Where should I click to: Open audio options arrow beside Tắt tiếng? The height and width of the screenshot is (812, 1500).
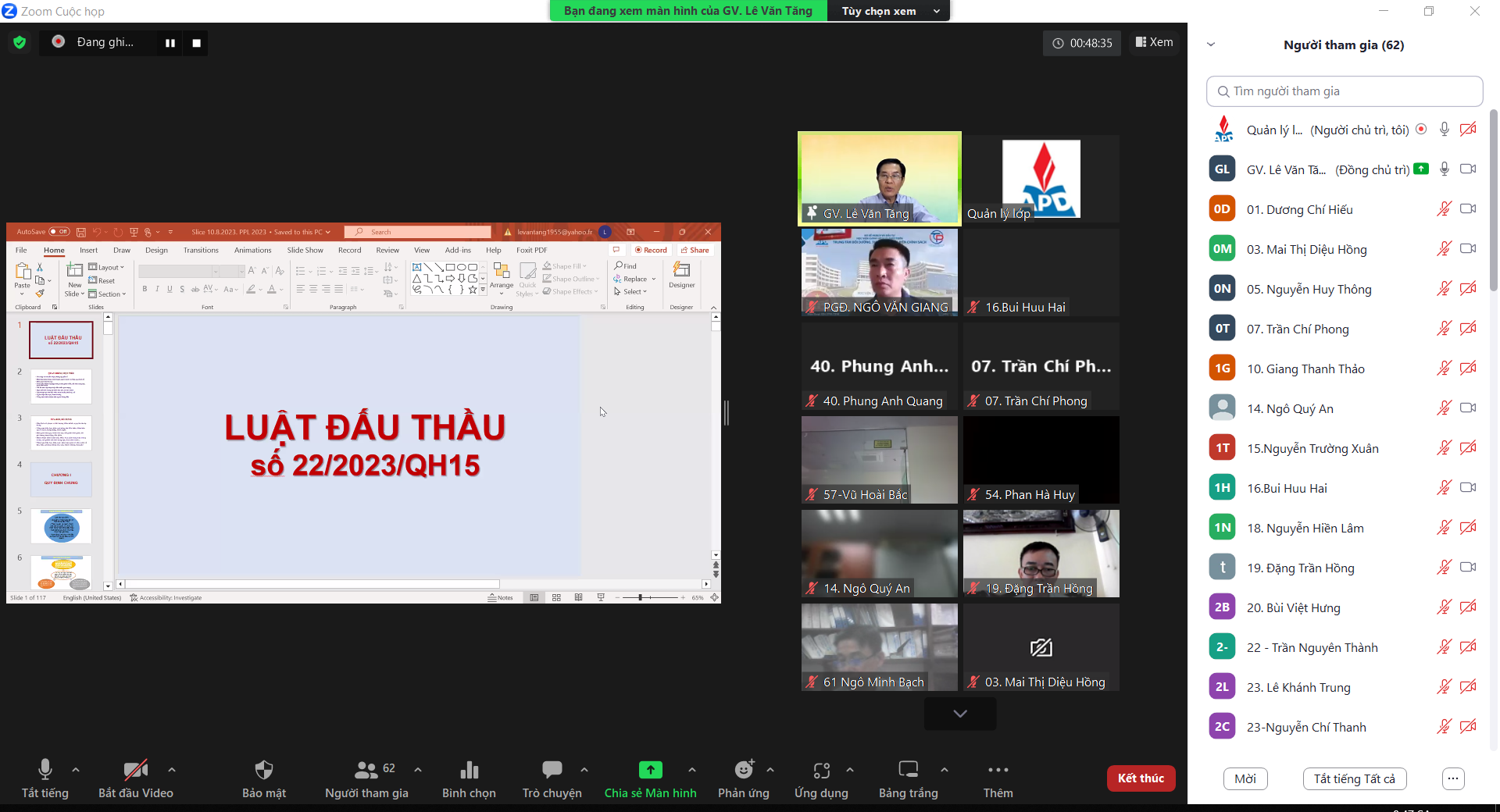[x=76, y=770]
